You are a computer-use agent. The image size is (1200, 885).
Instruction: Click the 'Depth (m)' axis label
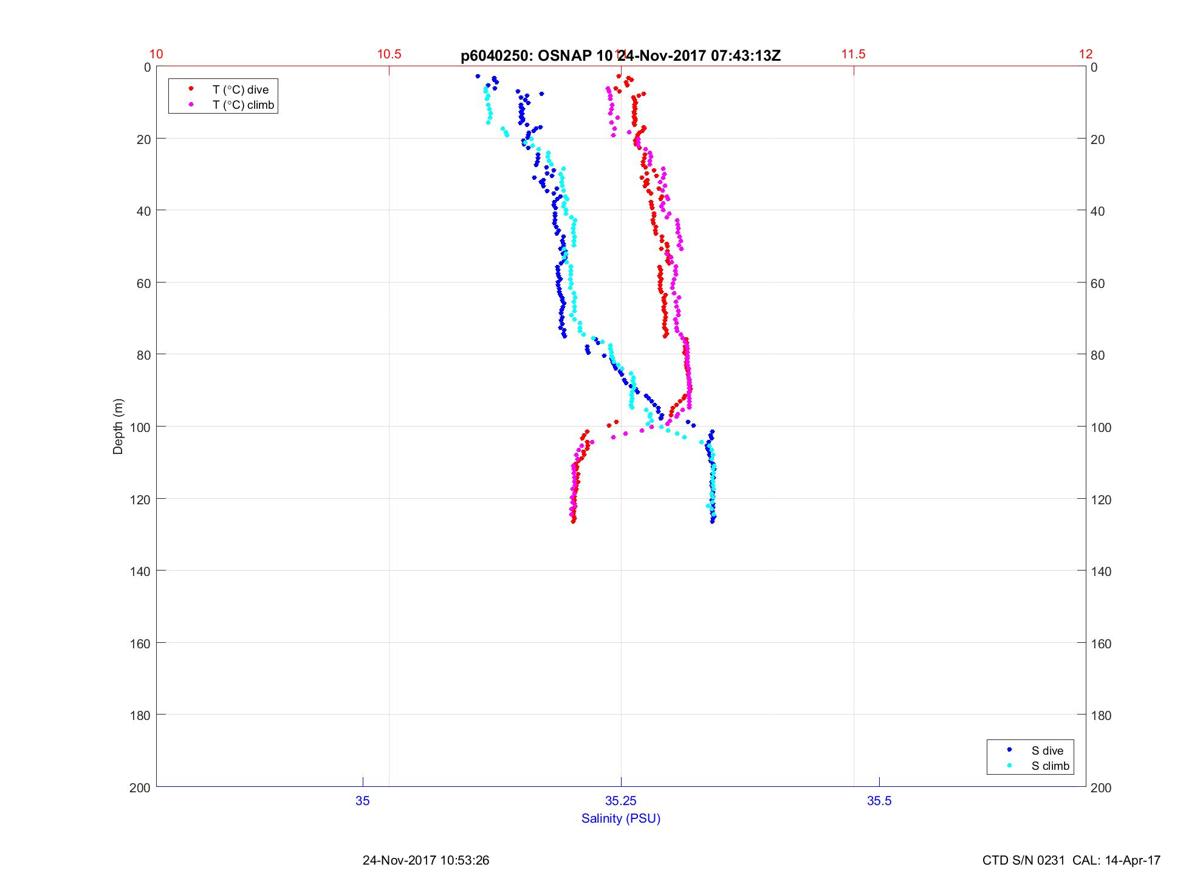119,427
